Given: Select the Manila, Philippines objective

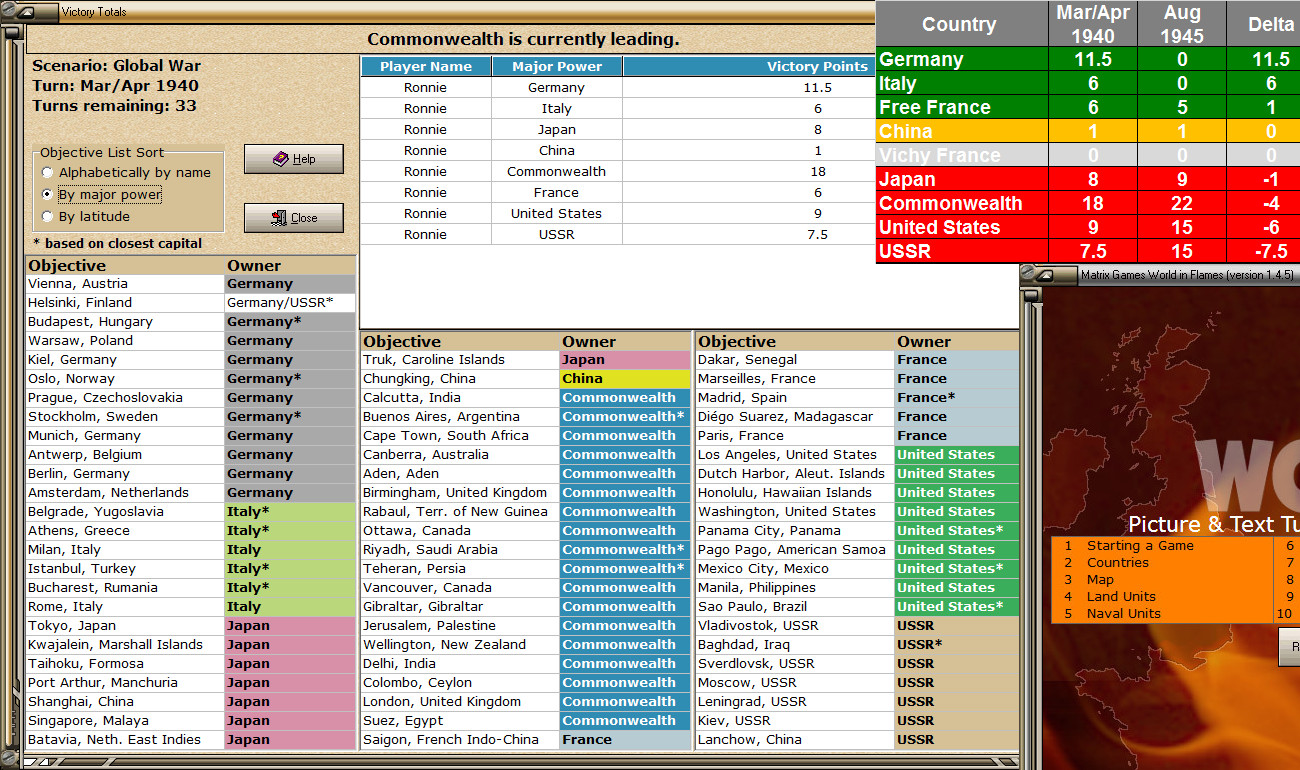Looking at the screenshot, I should click(795, 588).
